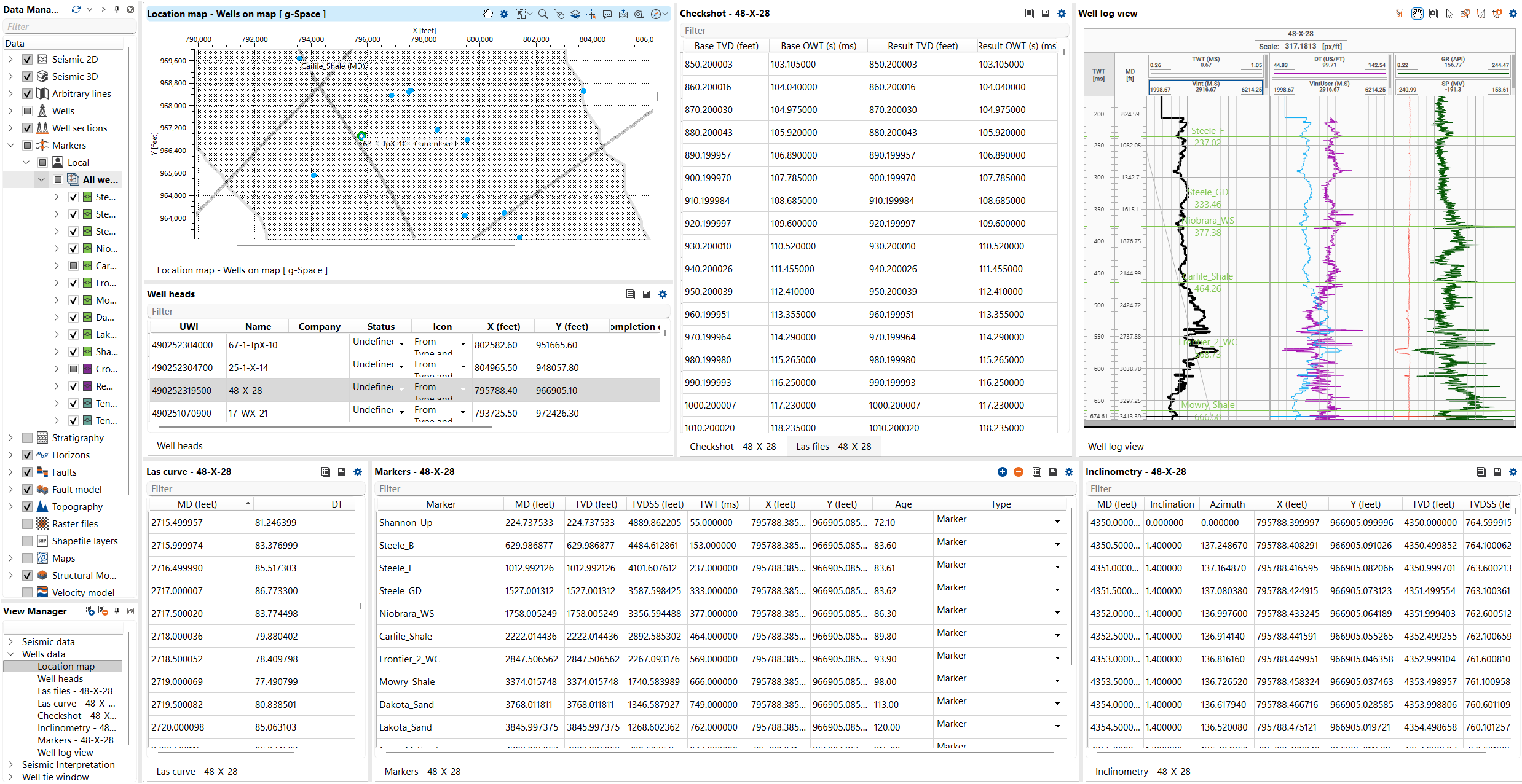Collapse the Markers tree node
This screenshot has height=784, width=1522.
point(10,146)
